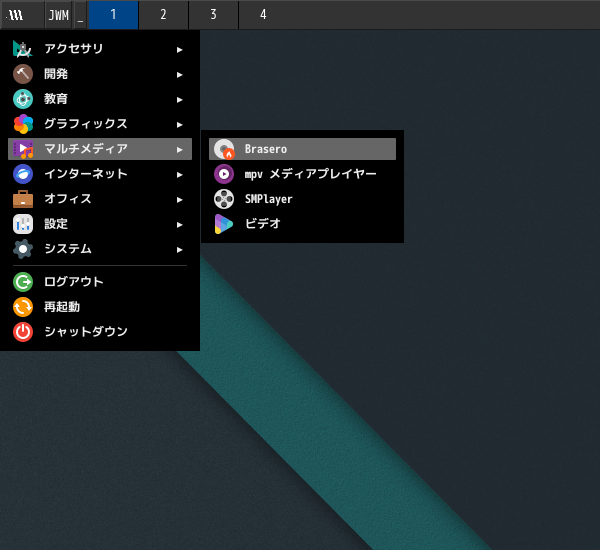Image resolution: width=600 pixels, height=550 pixels.
Task: Click the 設定 sliders icon
Action: 23,224
